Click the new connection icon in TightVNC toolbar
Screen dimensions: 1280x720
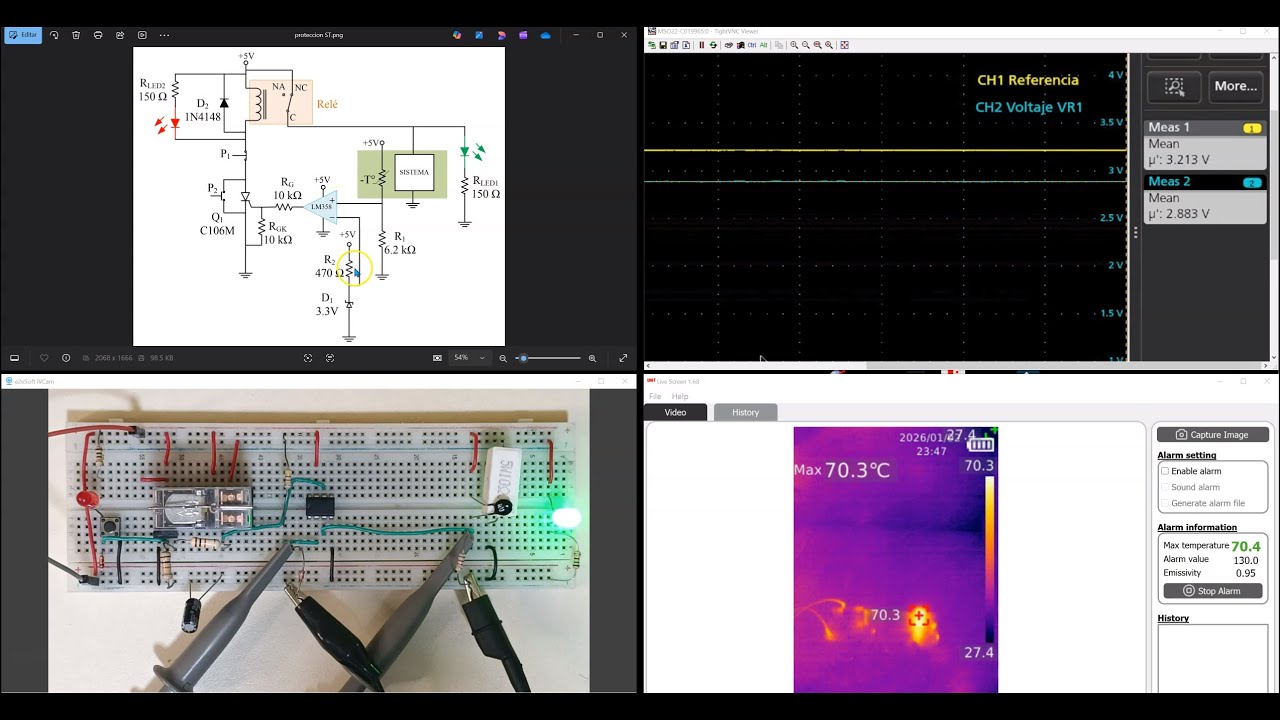coord(652,45)
